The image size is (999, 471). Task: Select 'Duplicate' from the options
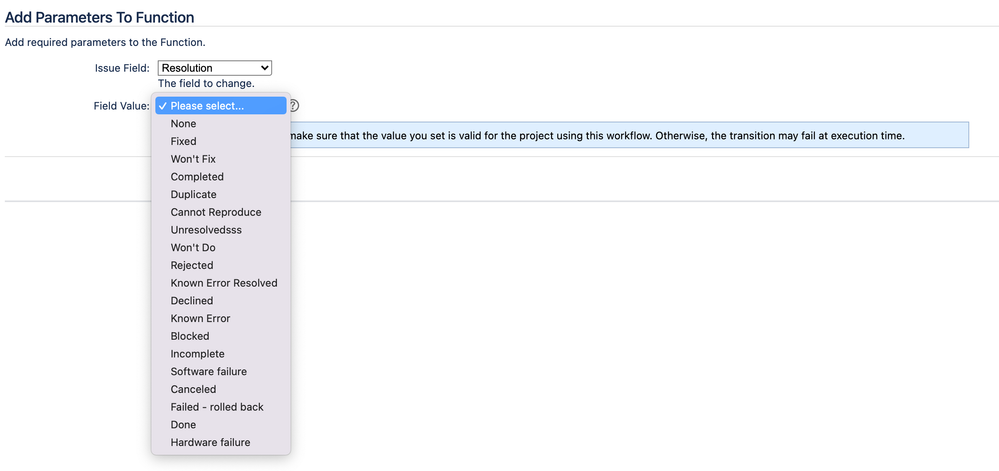point(220,194)
